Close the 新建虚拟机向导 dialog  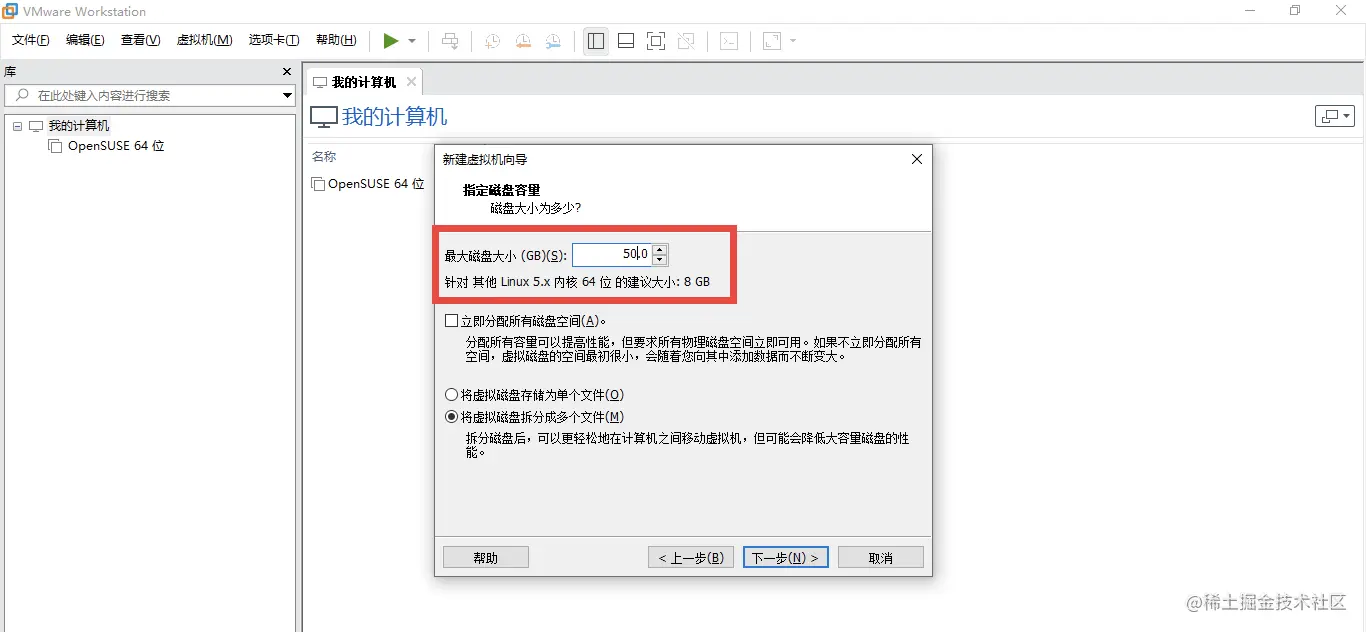[917, 159]
